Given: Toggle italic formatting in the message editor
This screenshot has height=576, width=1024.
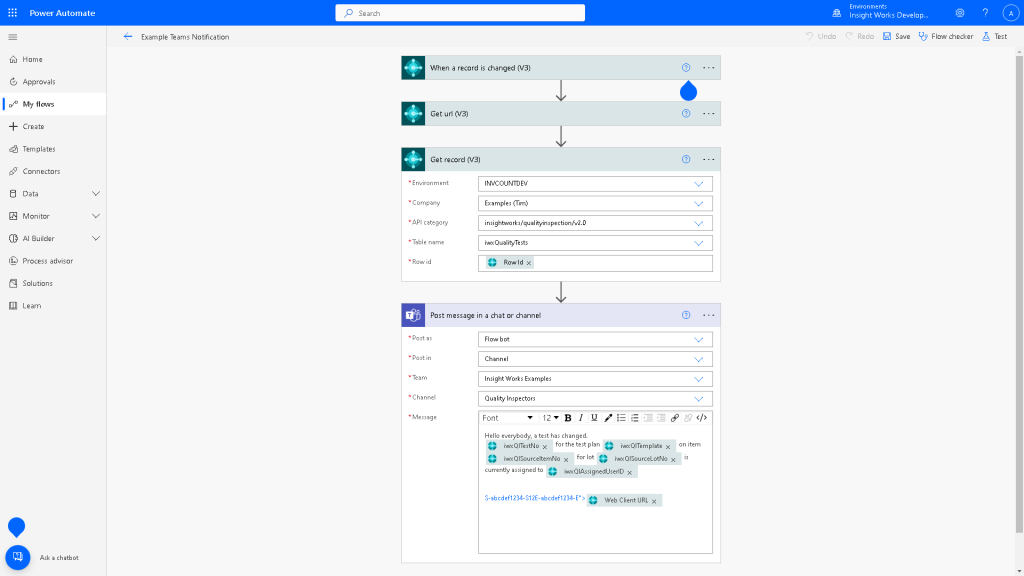Looking at the screenshot, I should (x=581, y=418).
